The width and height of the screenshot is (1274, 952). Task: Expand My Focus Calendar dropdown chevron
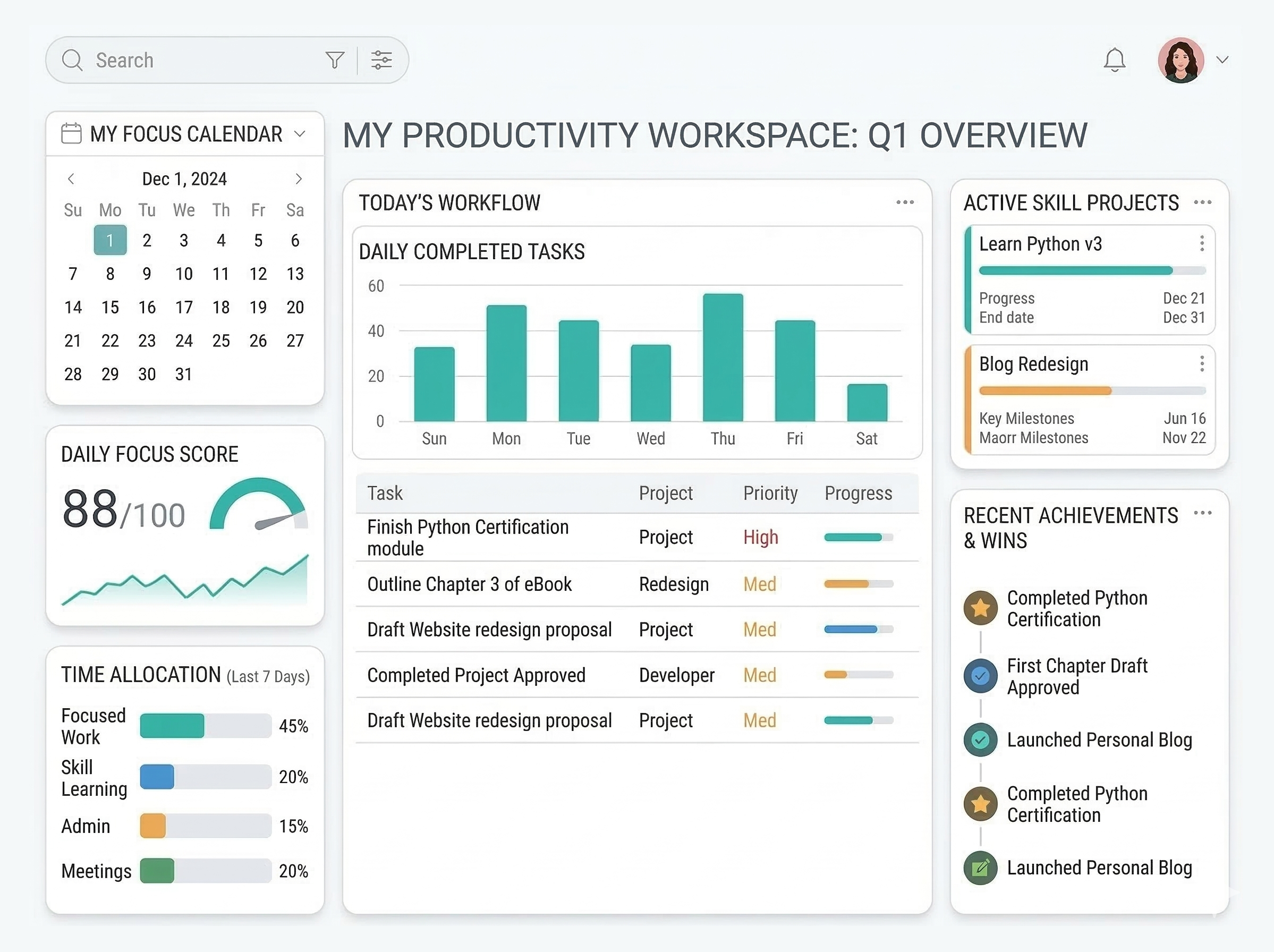(x=300, y=134)
